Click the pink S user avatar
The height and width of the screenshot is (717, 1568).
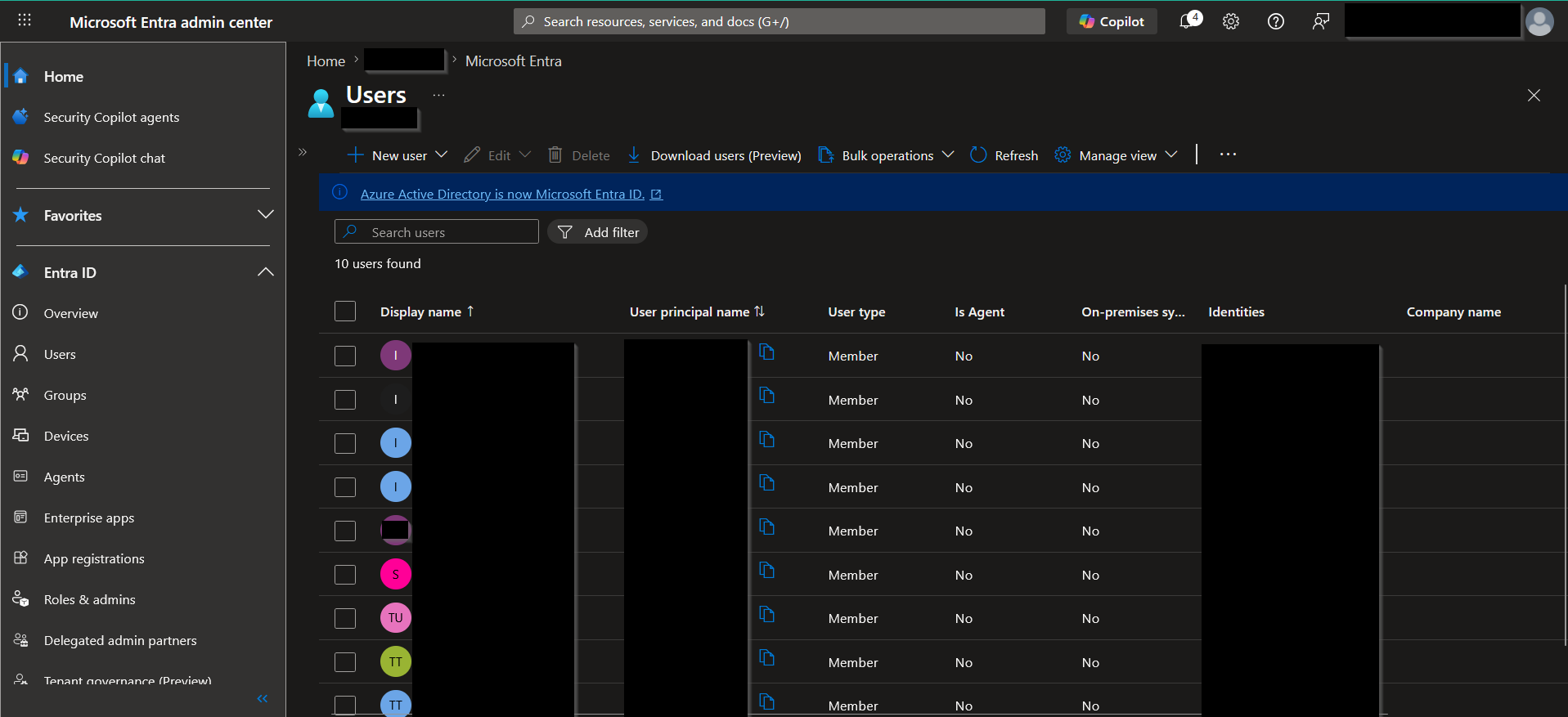click(396, 574)
